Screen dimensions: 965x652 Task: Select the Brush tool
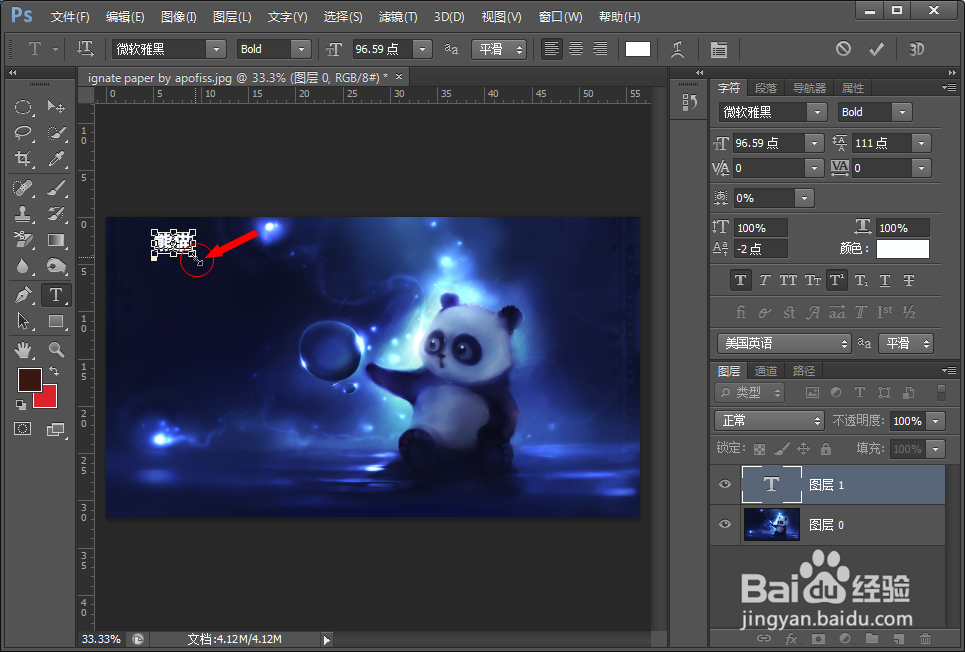[x=56, y=187]
